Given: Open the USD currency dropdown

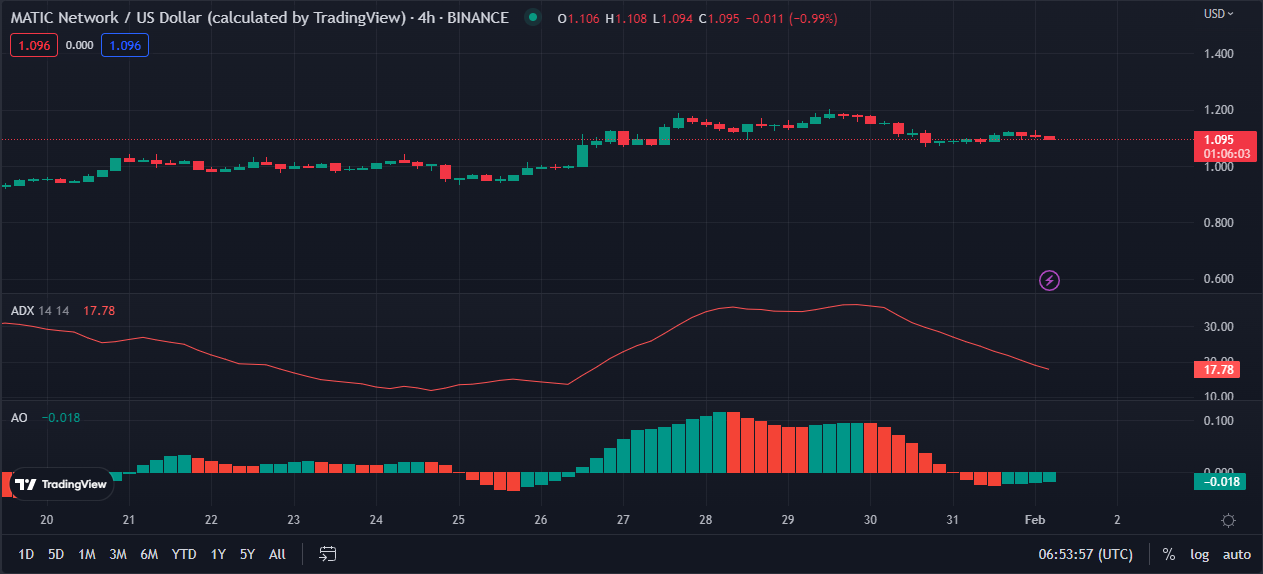Looking at the screenshot, I should point(1218,14).
